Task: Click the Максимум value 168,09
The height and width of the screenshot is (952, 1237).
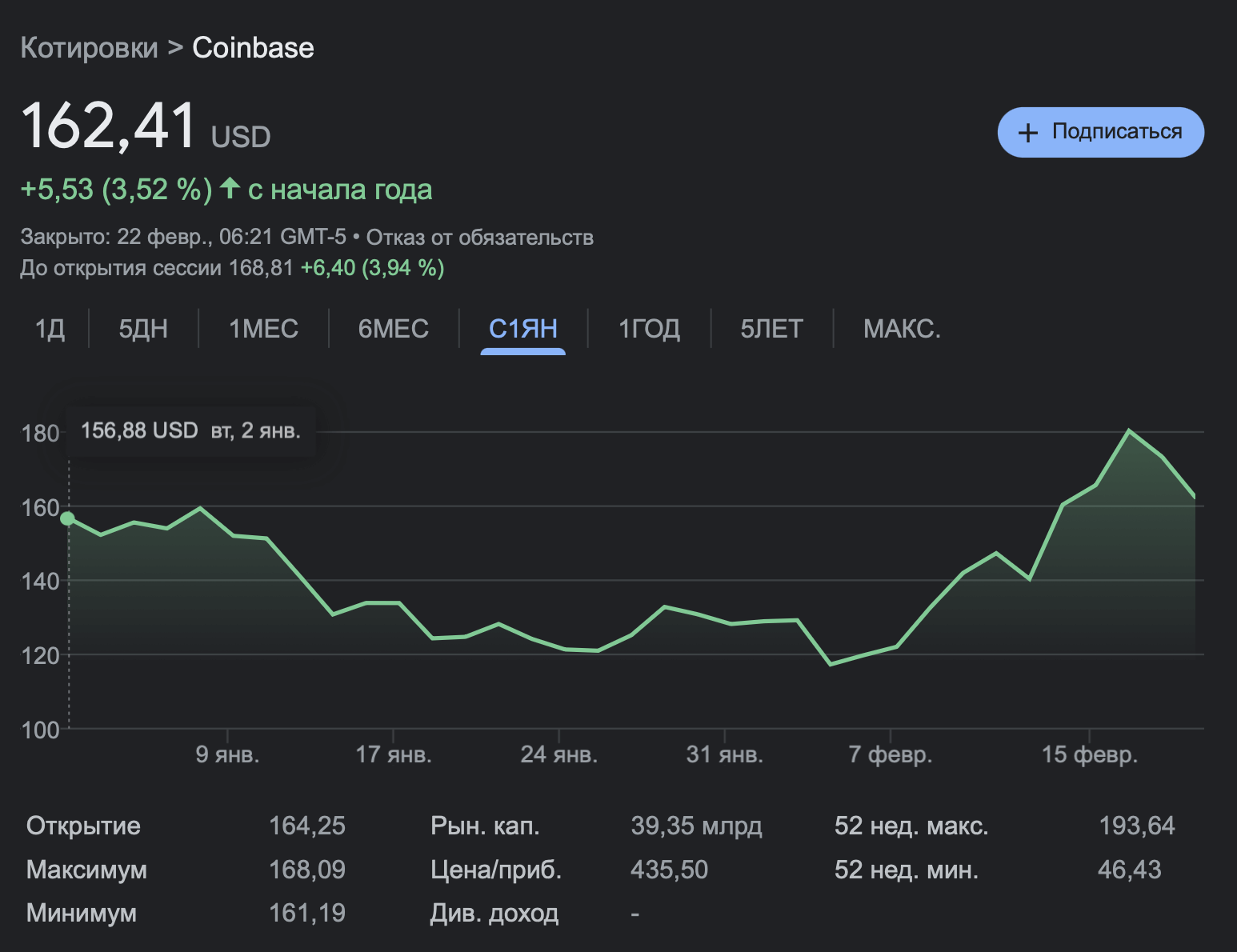Action: (x=307, y=870)
